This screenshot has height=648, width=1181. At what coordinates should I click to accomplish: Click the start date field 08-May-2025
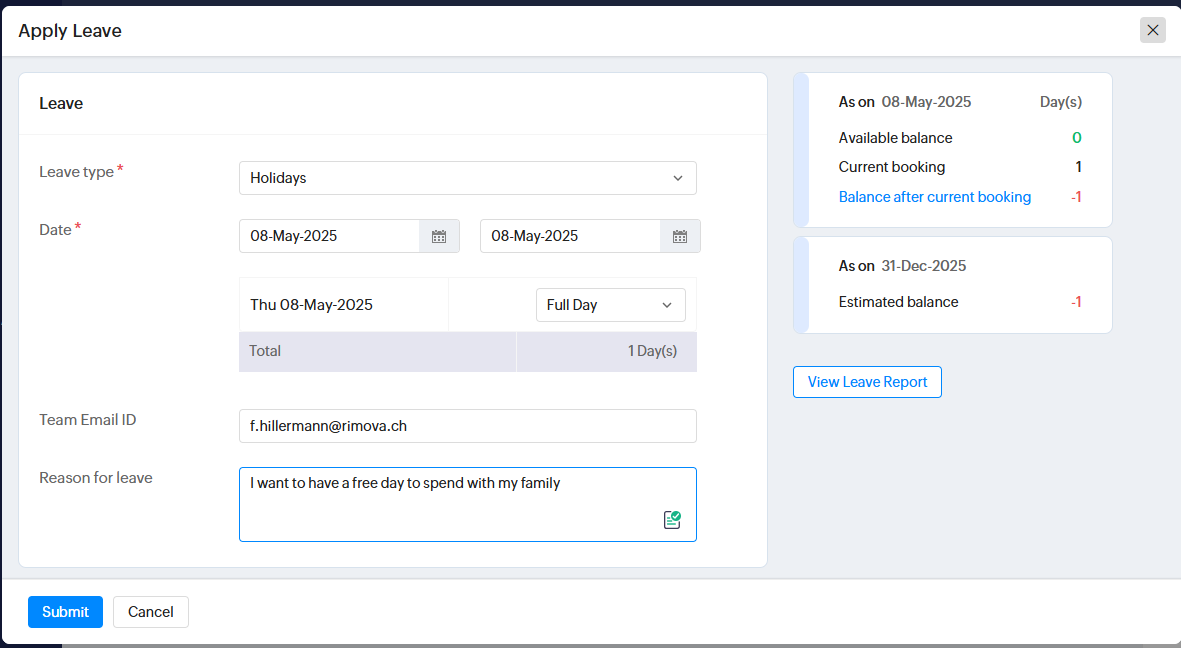click(x=329, y=236)
